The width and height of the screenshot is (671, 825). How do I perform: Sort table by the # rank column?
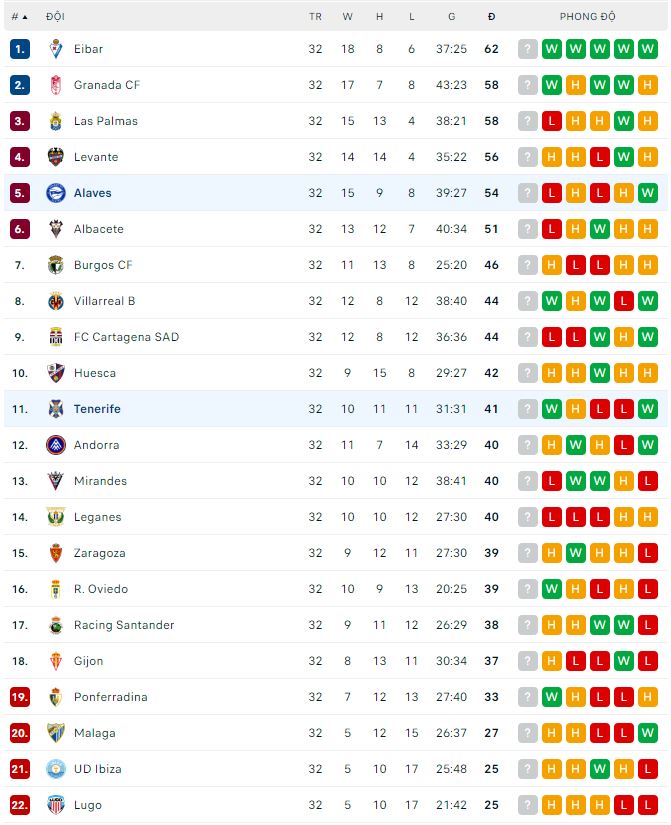(x=19, y=17)
